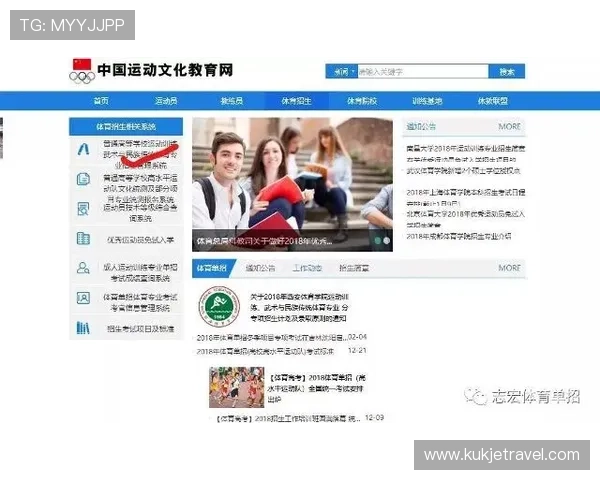Click the person-search icon for 成人运动训练专业单招

pyautogui.click(x=83, y=268)
